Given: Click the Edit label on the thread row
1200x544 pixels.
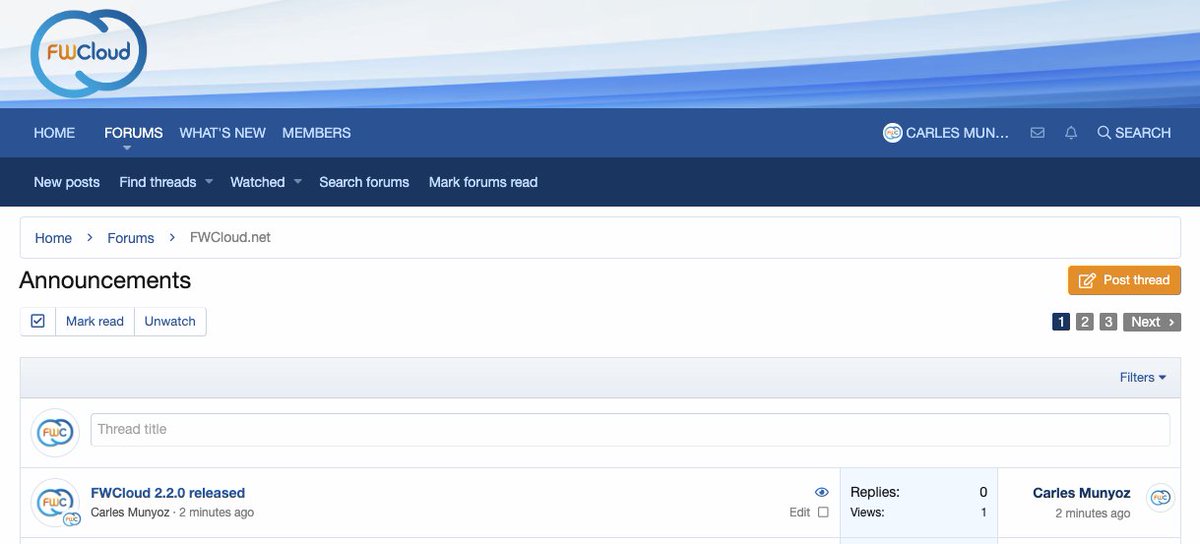Looking at the screenshot, I should coord(800,512).
